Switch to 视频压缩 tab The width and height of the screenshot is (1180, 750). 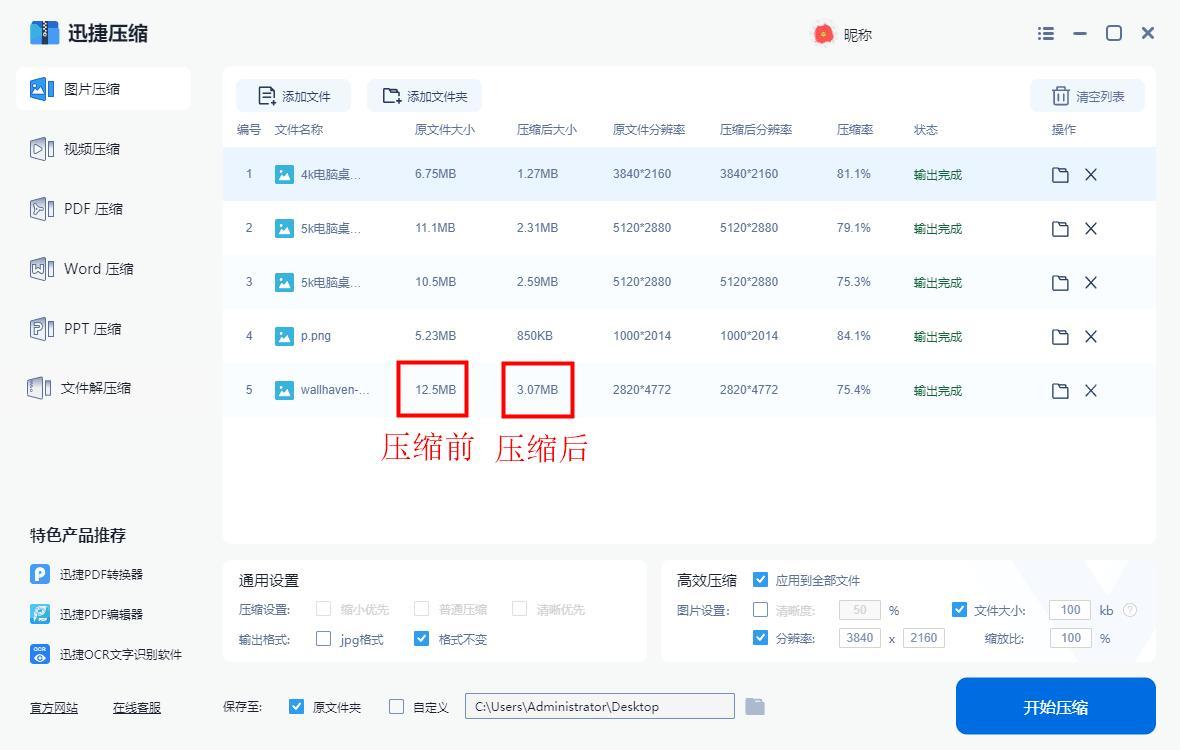click(91, 149)
